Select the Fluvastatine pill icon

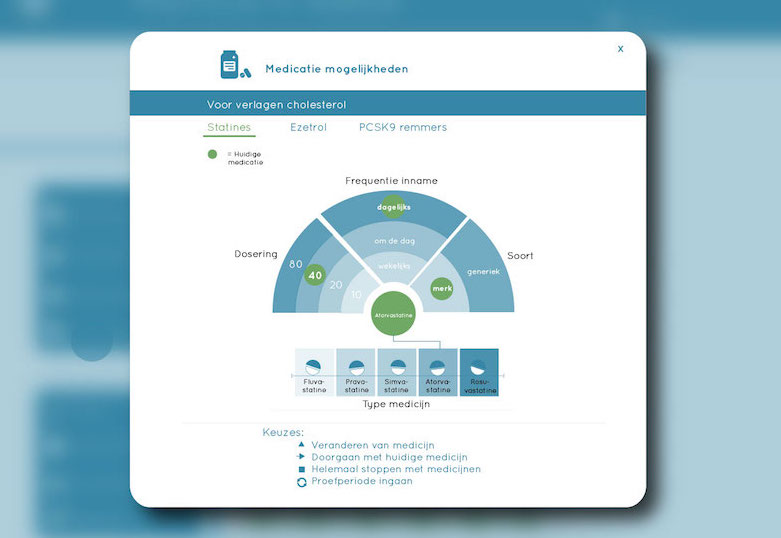pyautogui.click(x=314, y=366)
